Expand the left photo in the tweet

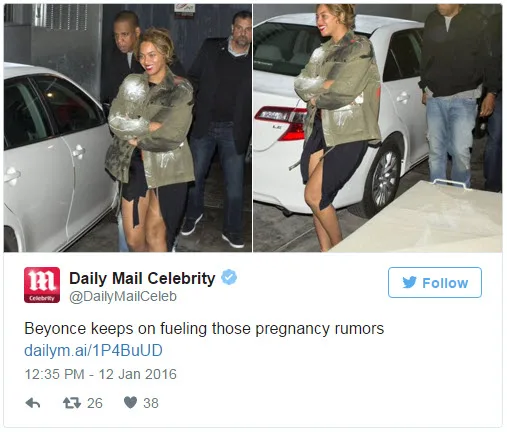tap(128, 128)
